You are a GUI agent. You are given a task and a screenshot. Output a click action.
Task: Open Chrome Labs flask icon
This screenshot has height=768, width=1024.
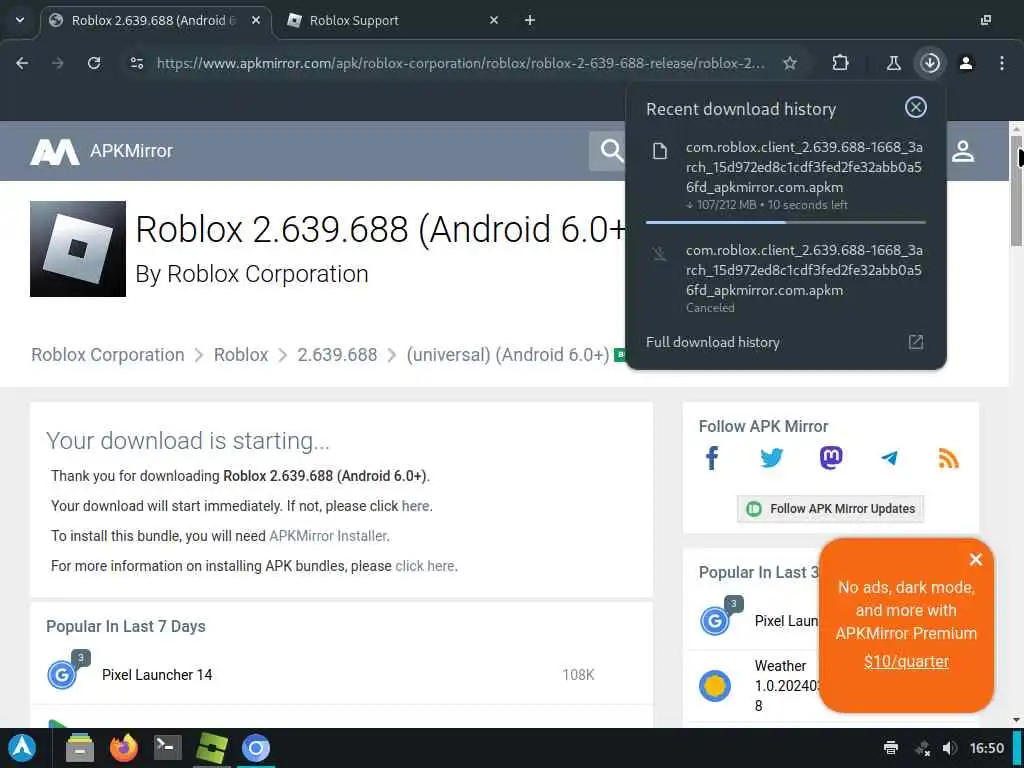[893, 63]
